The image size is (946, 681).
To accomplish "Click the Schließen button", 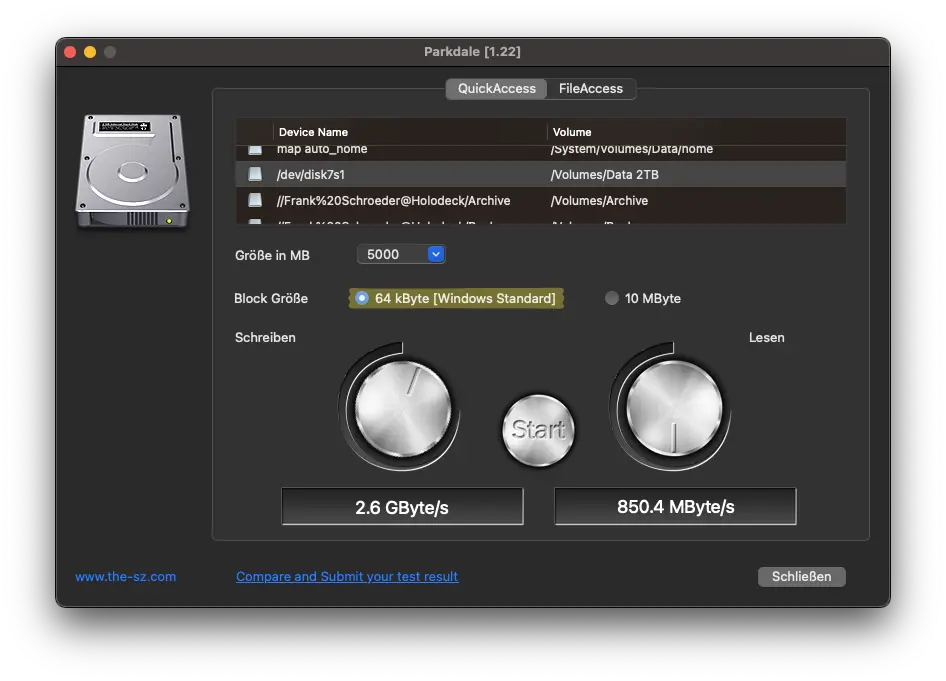I will [x=801, y=577].
